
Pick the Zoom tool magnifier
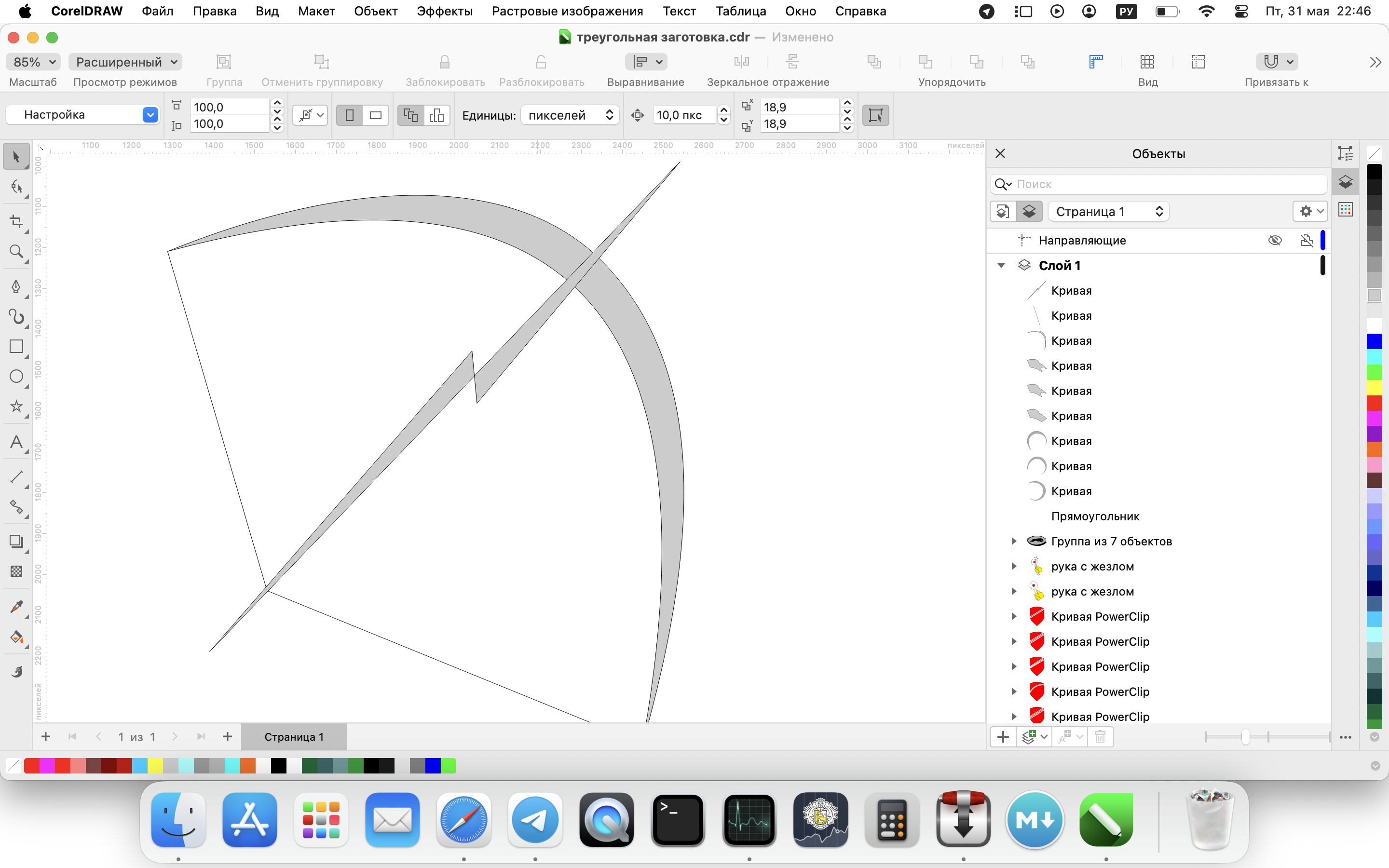pyautogui.click(x=16, y=251)
